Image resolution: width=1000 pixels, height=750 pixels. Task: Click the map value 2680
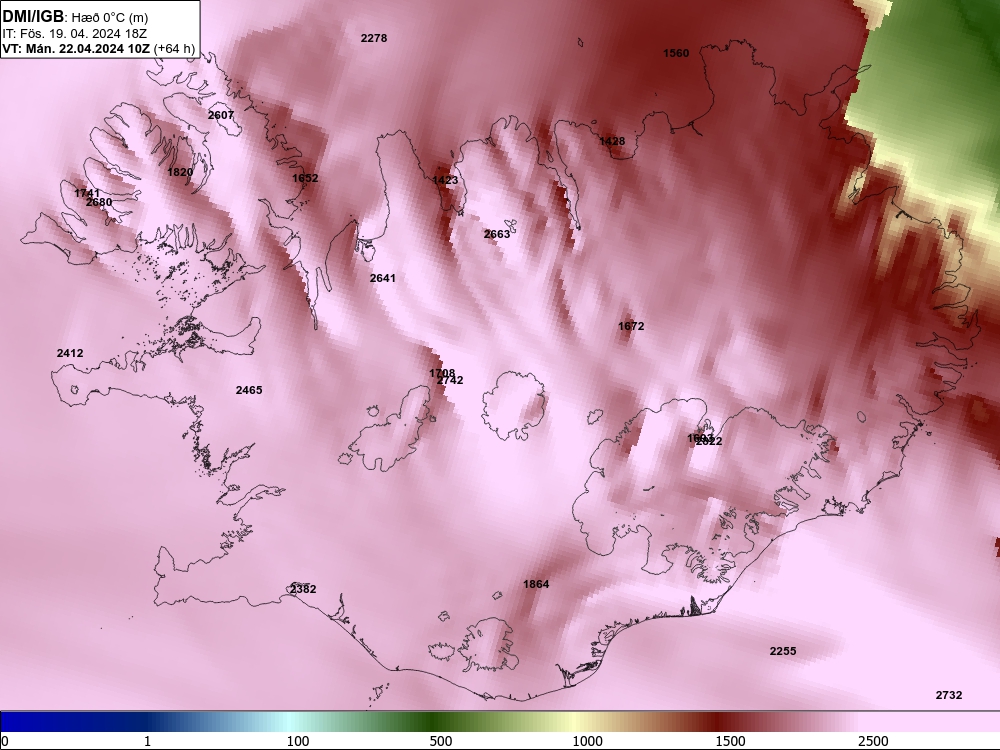[x=99, y=202]
